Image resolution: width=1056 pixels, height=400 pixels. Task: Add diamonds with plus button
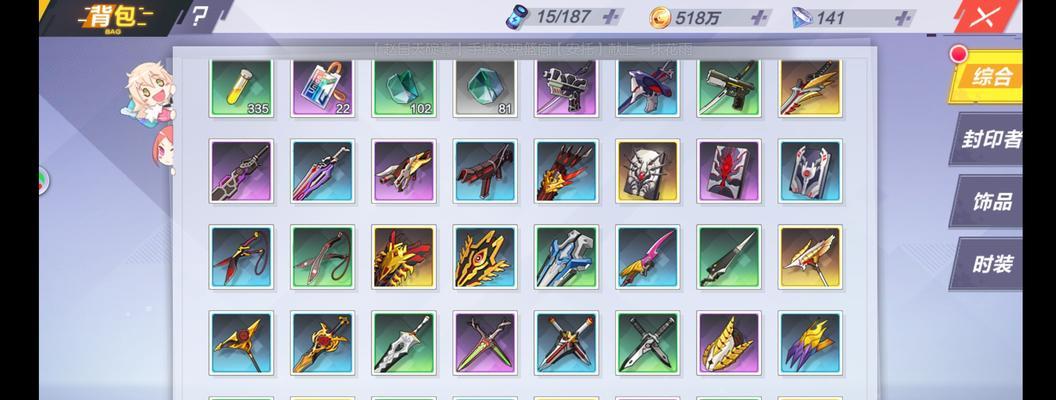(x=902, y=18)
